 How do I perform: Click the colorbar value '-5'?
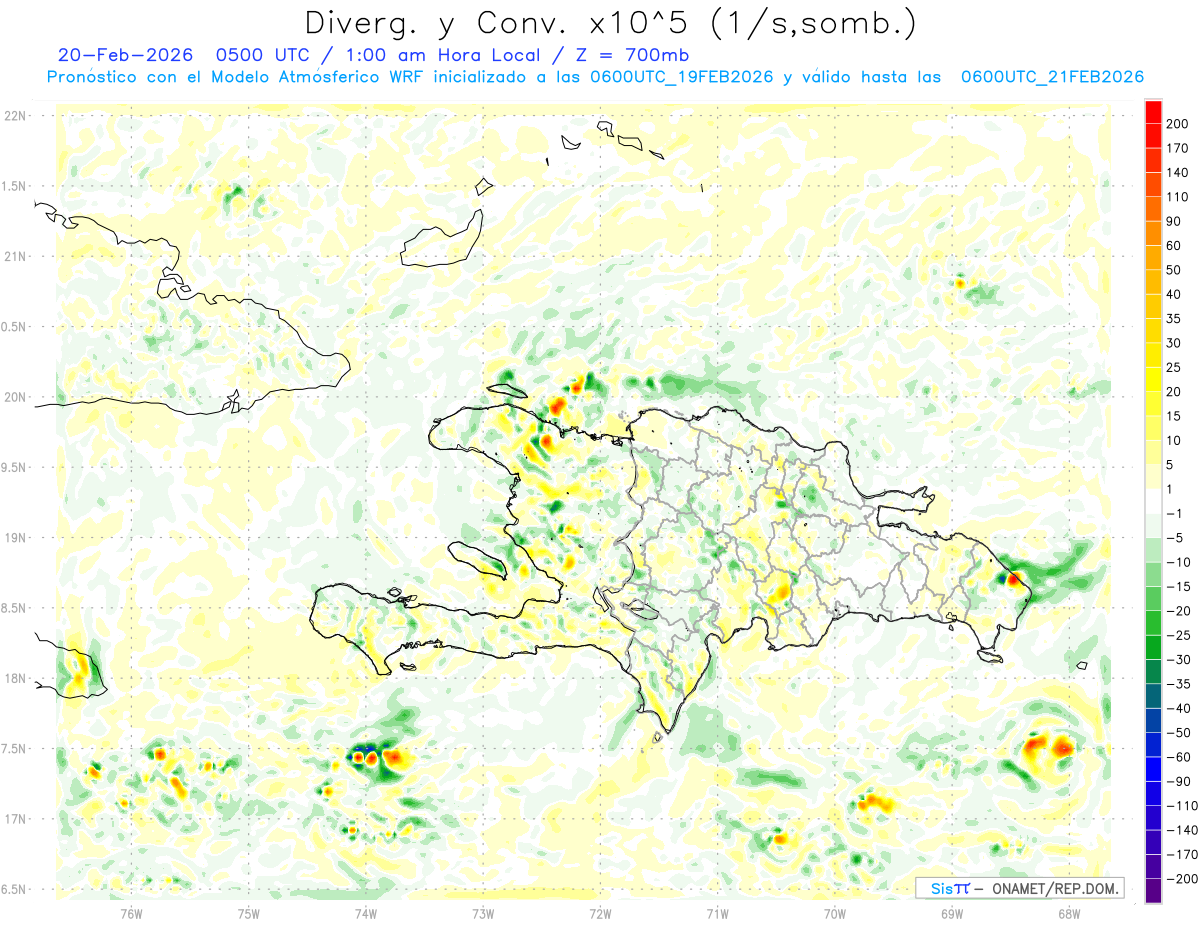click(x=1176, y=538)
